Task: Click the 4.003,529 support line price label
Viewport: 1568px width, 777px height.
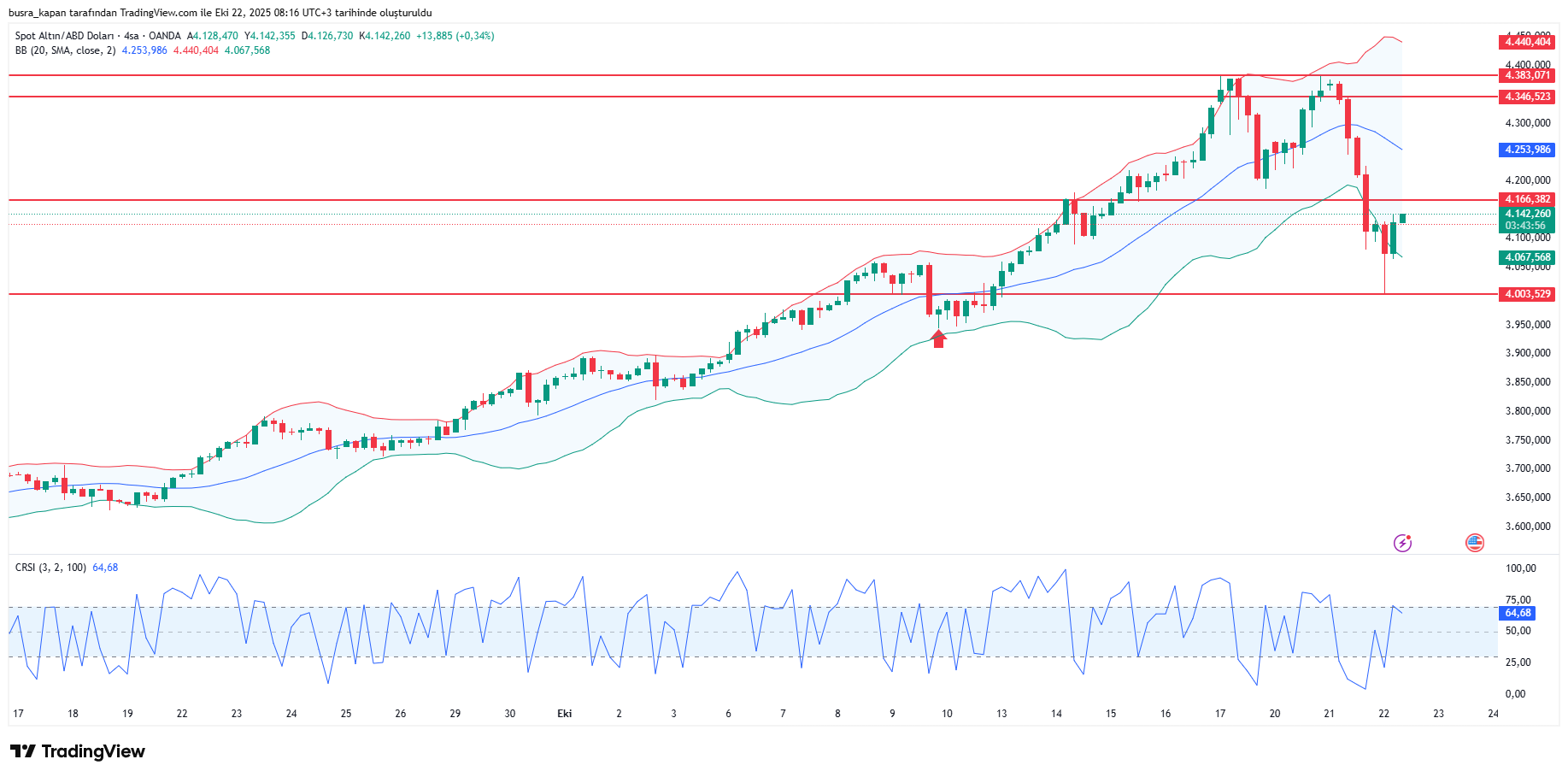Action: pos(1527,294)
